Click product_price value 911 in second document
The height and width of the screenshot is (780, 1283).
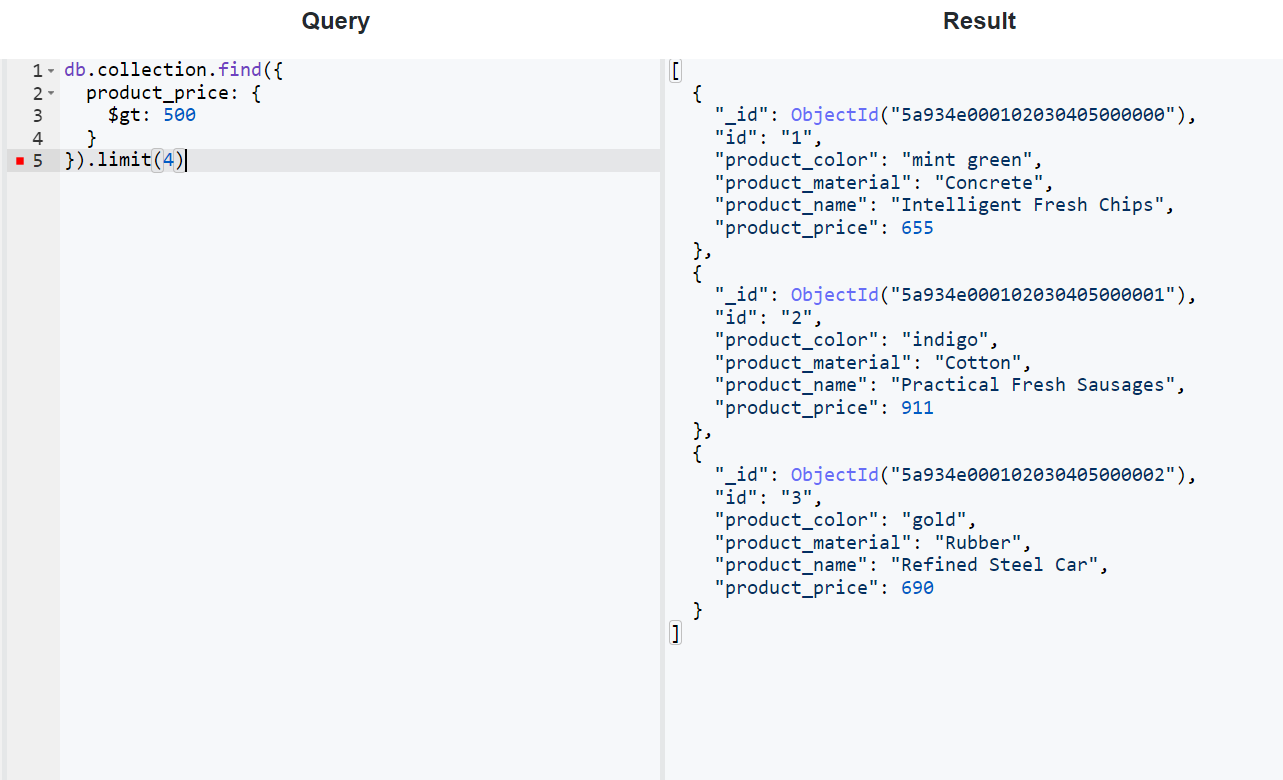pos(917,407)
